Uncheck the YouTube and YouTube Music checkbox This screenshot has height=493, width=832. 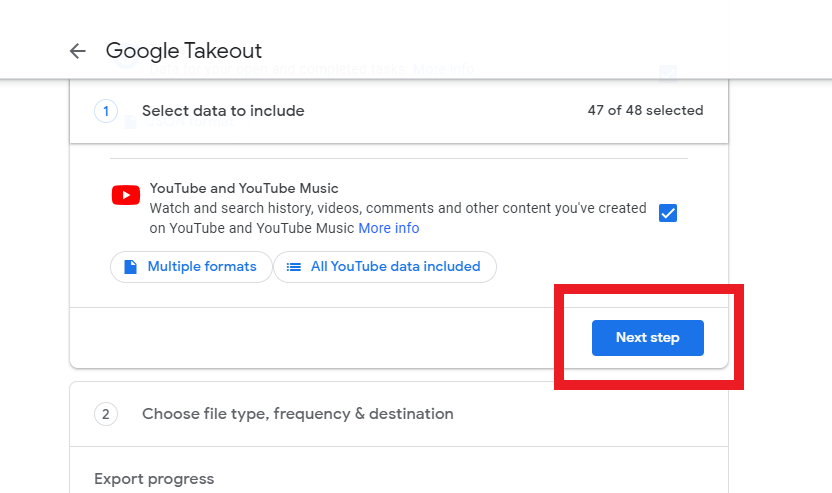pyautogui.click(x=668, y=213)
